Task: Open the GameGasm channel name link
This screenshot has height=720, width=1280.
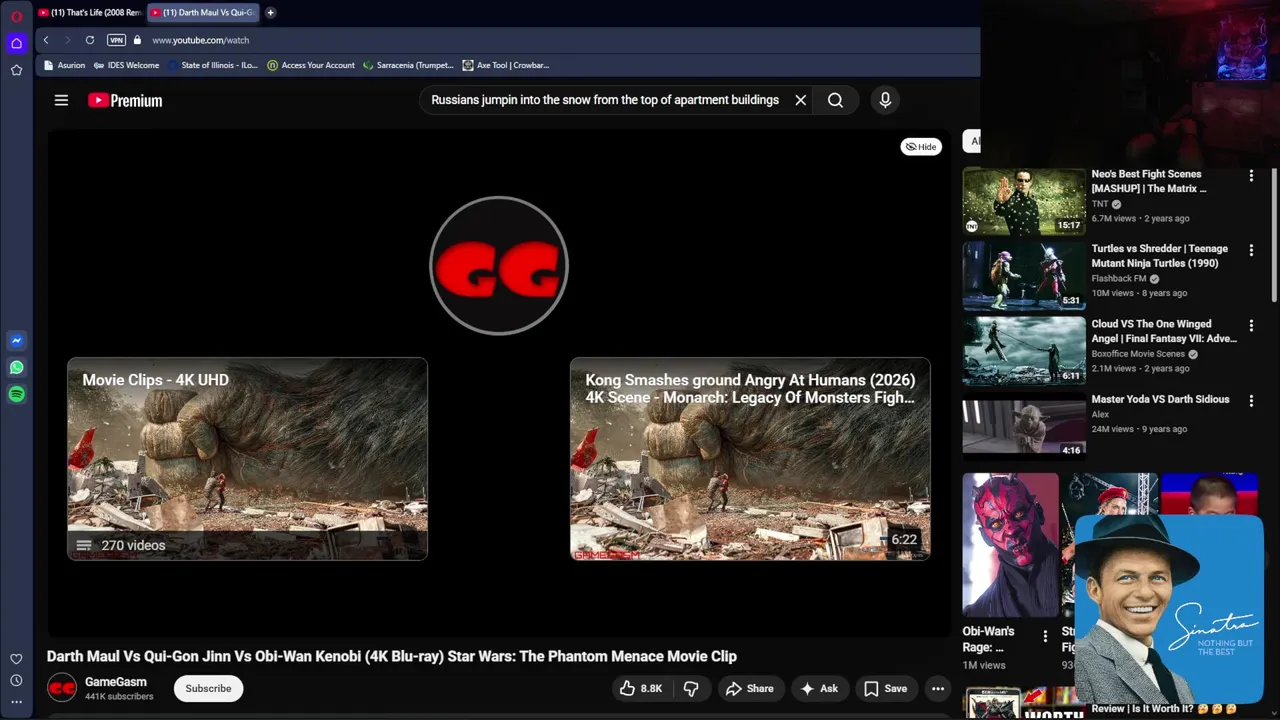Action: point(116,682)
